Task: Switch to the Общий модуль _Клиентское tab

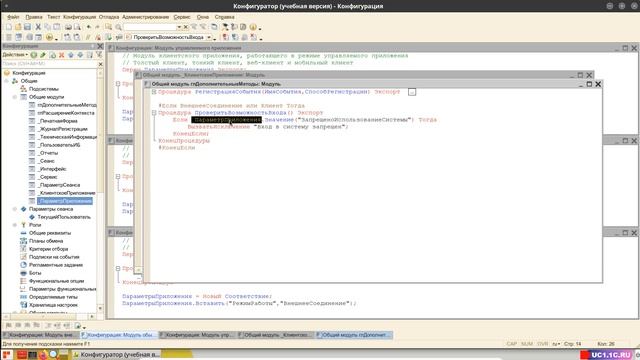Action: click(x=276, y=335)
